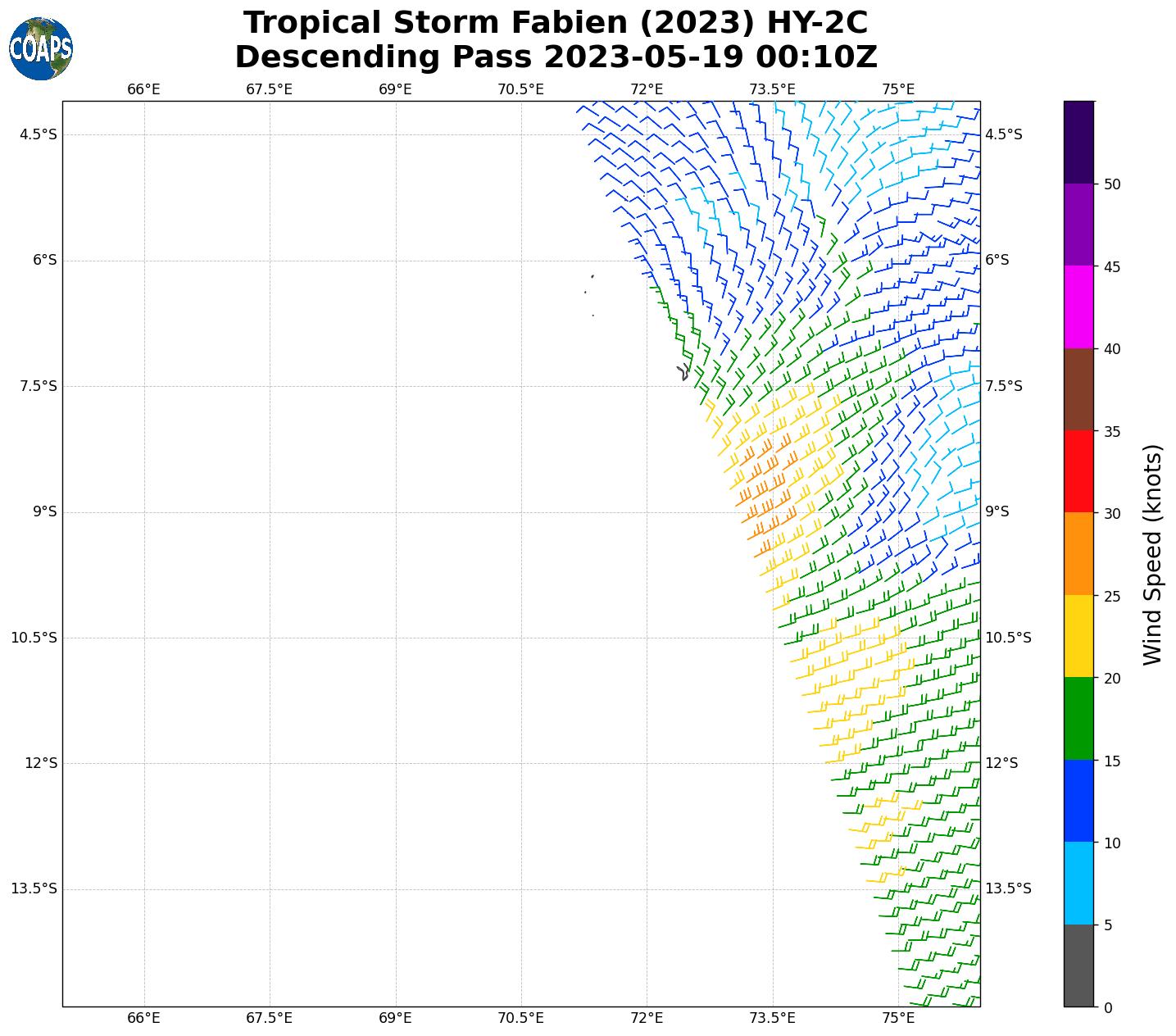Viewport: 1176px width, 1036px height.
Task: Click the Diego Garcia island outline
Action: coord(683,372)
